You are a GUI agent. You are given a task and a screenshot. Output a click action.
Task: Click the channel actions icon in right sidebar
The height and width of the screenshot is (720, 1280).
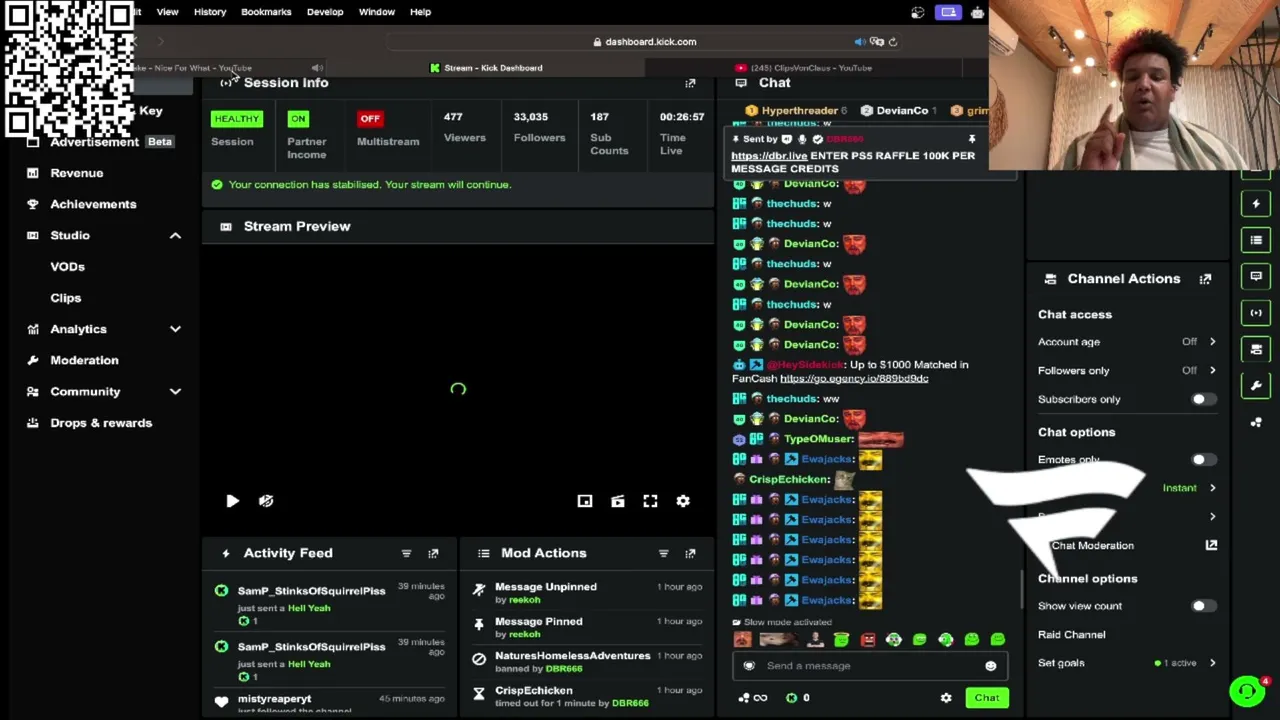point(1256,349)
